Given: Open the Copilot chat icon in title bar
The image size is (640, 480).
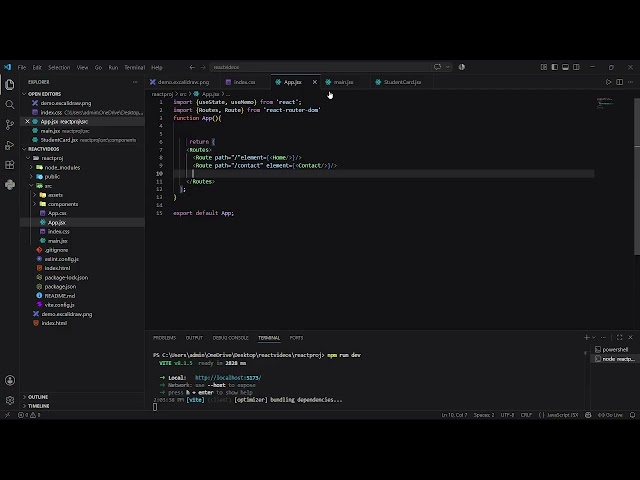Looking at the screenshot, I should (438, 67).
